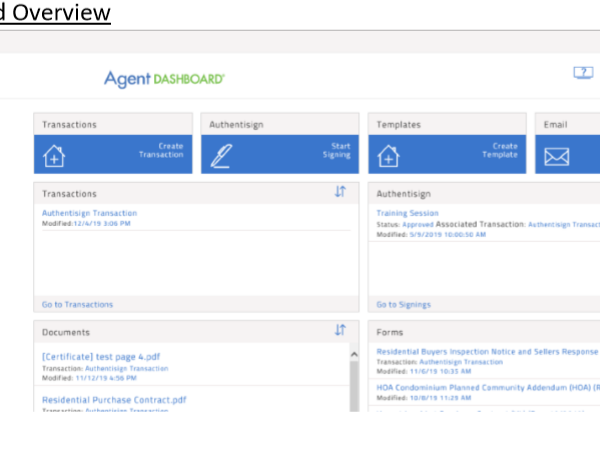
Task: Open Residential Buyers Inspection Notice form
Action: pyautogui.click(x=487, y=352)
